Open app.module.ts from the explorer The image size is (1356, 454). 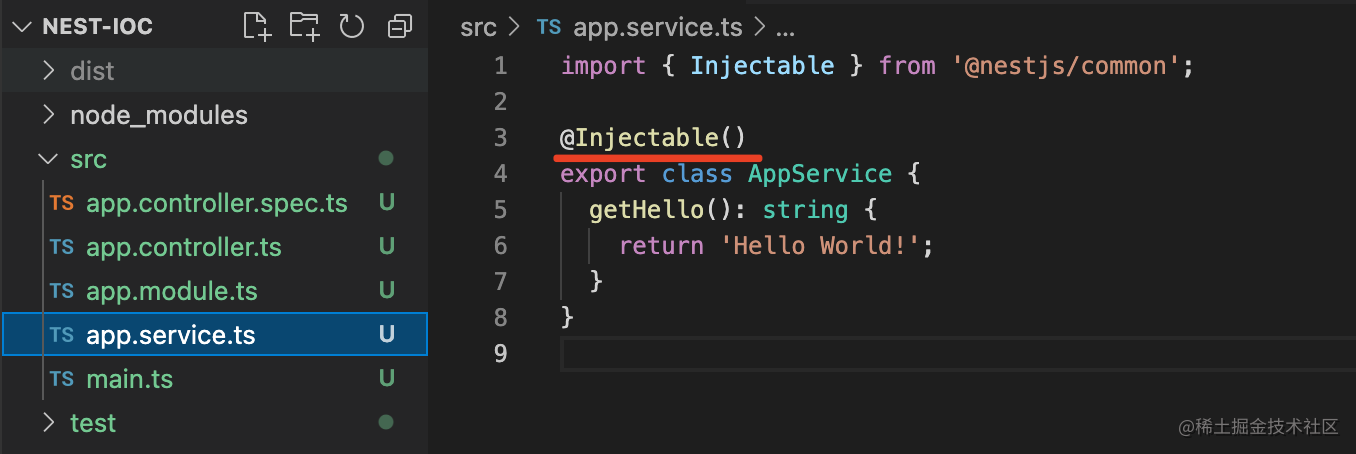point(172,291)
